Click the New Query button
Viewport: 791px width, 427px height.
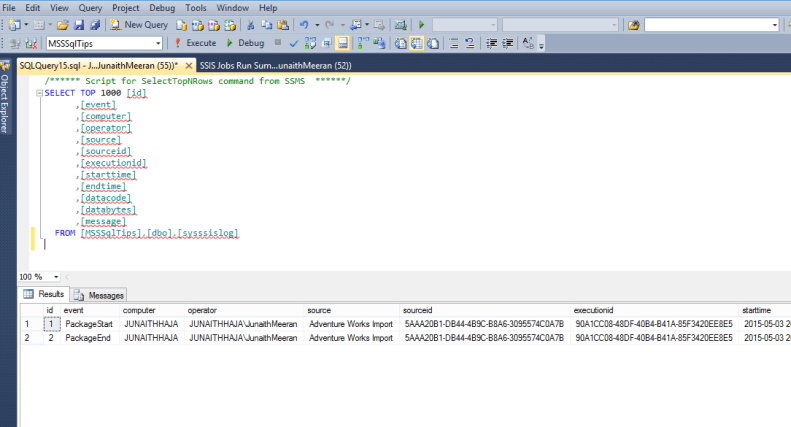point(139,25)
